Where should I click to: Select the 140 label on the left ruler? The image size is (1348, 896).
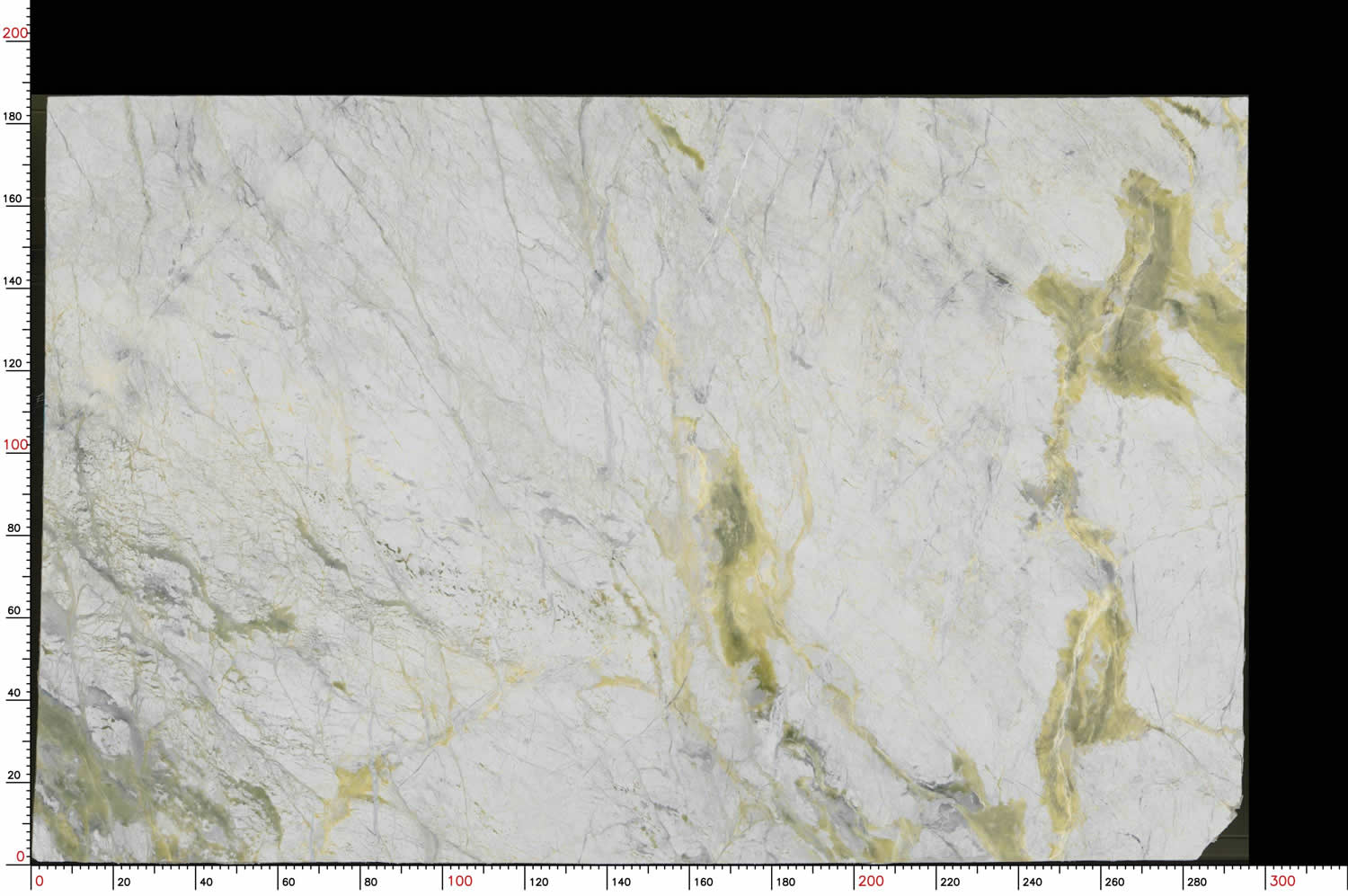(13, 280)
